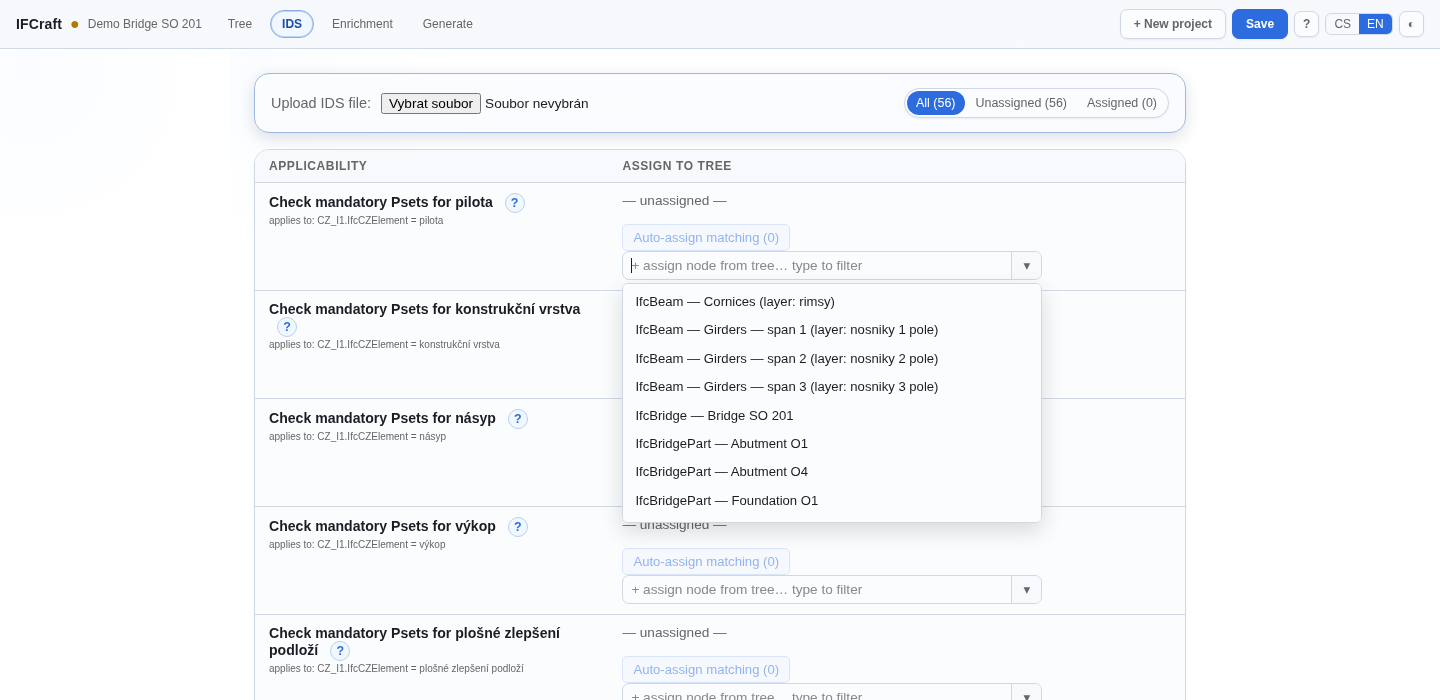
Task: Create a new project
Action: (x=1173, y=24)
